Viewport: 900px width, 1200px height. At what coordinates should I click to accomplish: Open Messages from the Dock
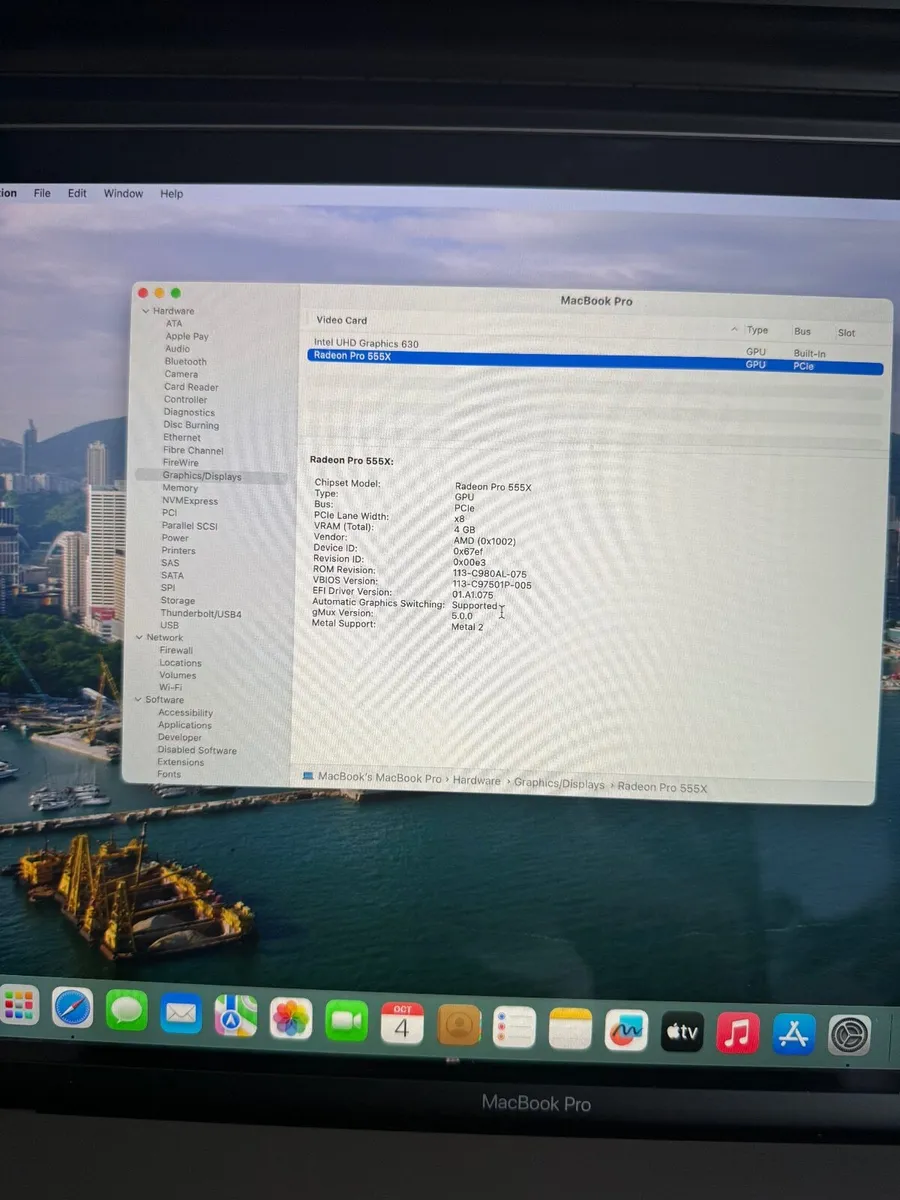point(126,1010)
